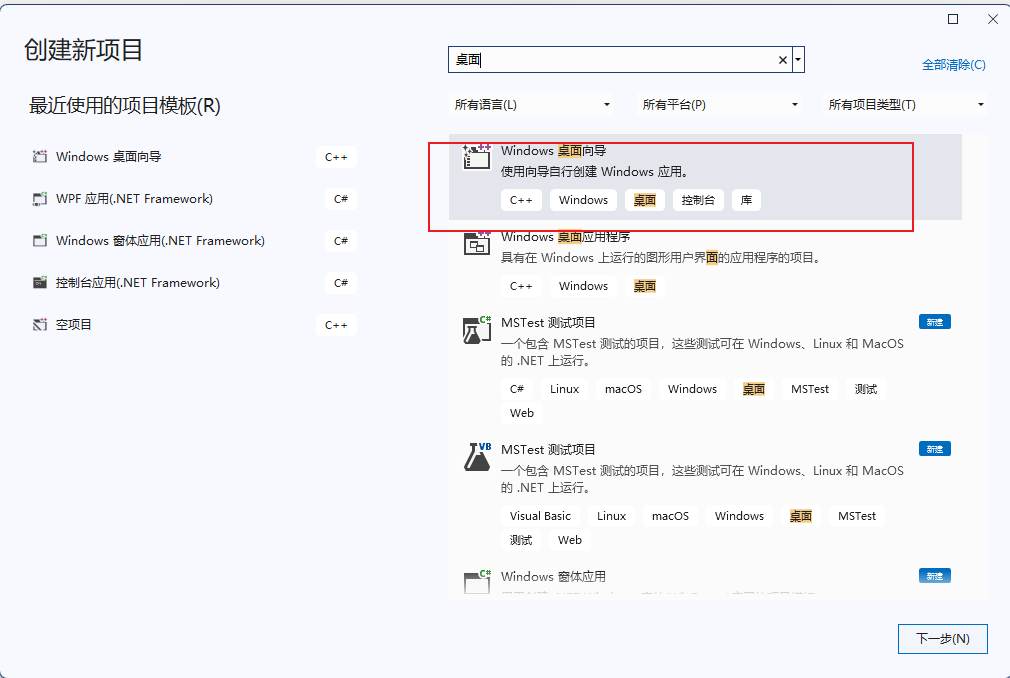Select Windows 桌面向导 title in results
1010x678 pixels.
pyautogui.click(x=553, y=151)
